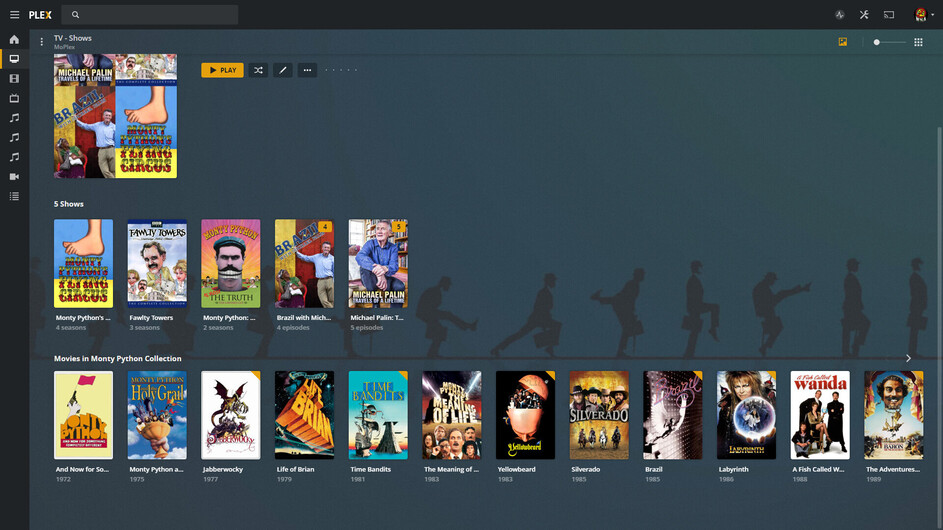This screenshot has height=530, width=943.
Task: Click the collection poster collage
Action: (115, 116)
